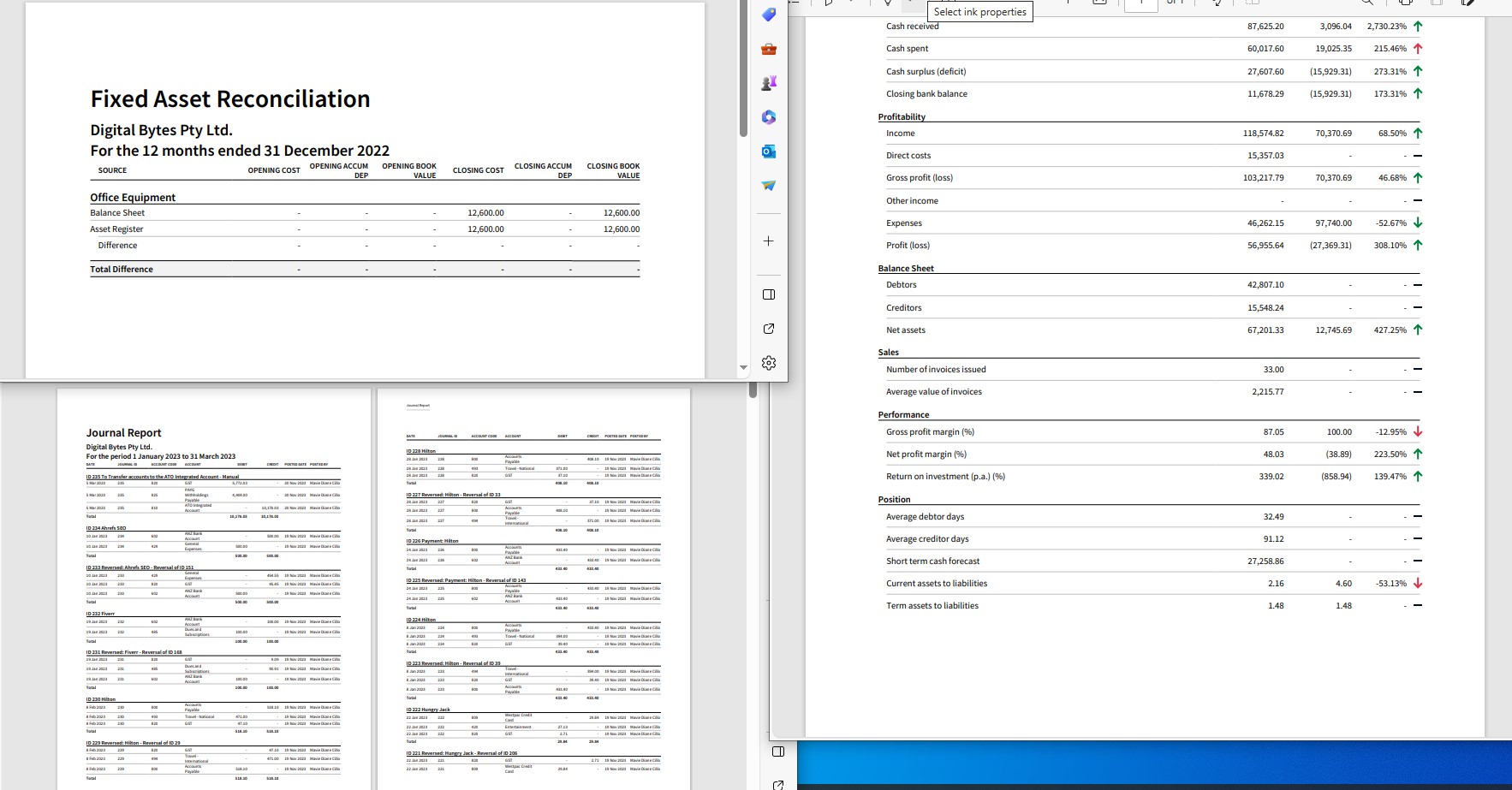The image size is (1512, 790).
Task: Click the "Average creditor days" row label
Action: [x=927, y=539]
